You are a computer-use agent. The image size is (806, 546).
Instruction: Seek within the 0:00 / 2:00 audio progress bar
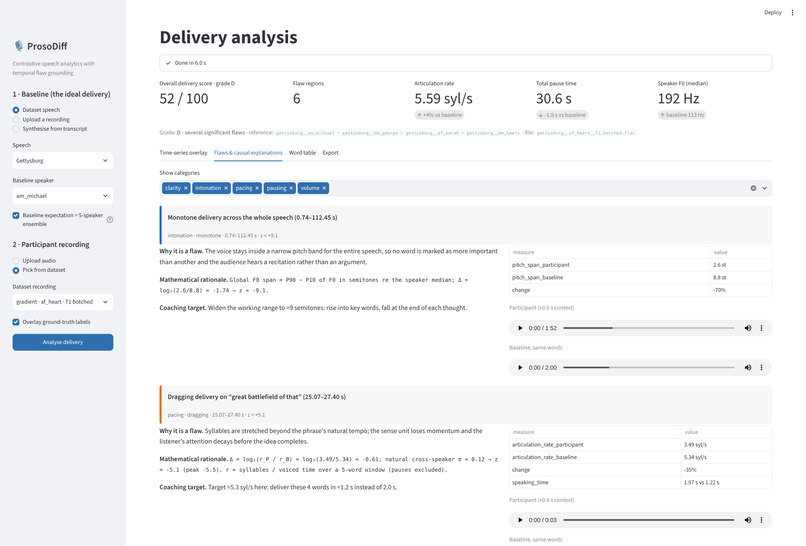649,368
